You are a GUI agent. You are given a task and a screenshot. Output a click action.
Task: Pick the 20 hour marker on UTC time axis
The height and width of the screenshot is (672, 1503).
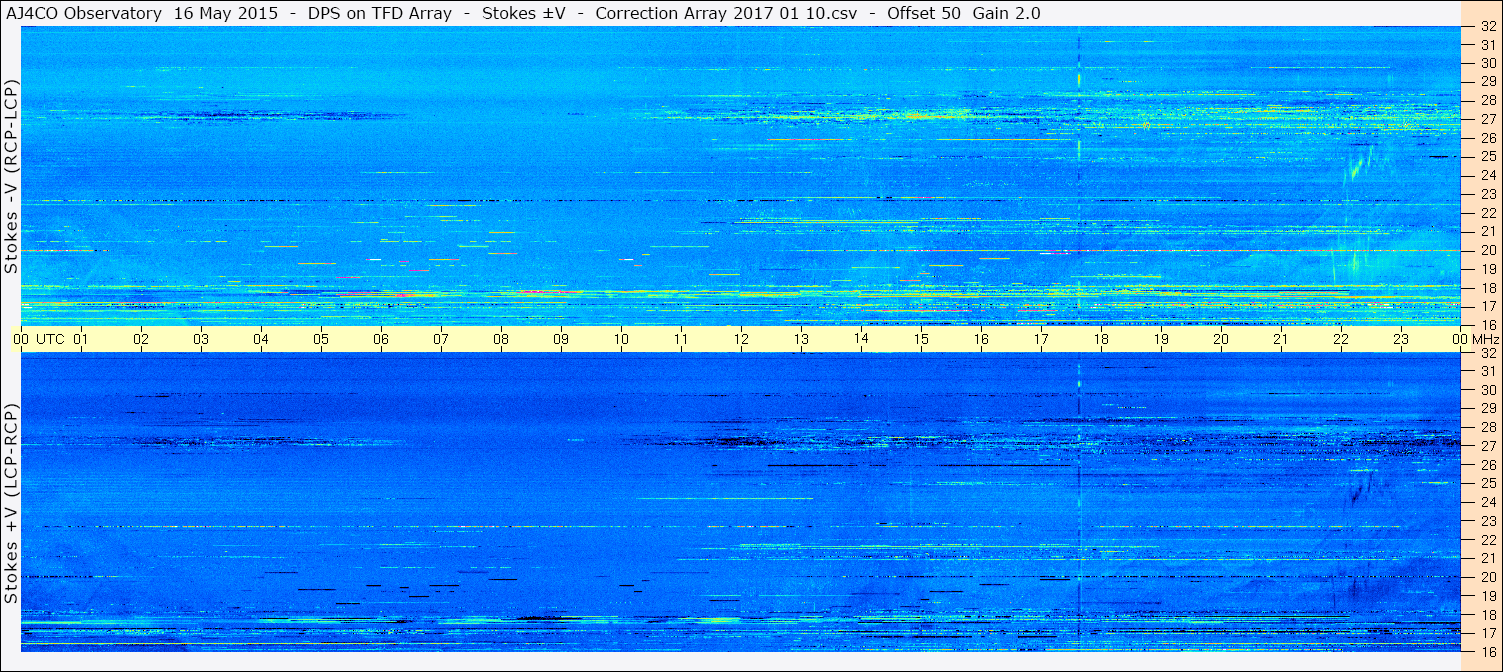(x=1221, y=339)
